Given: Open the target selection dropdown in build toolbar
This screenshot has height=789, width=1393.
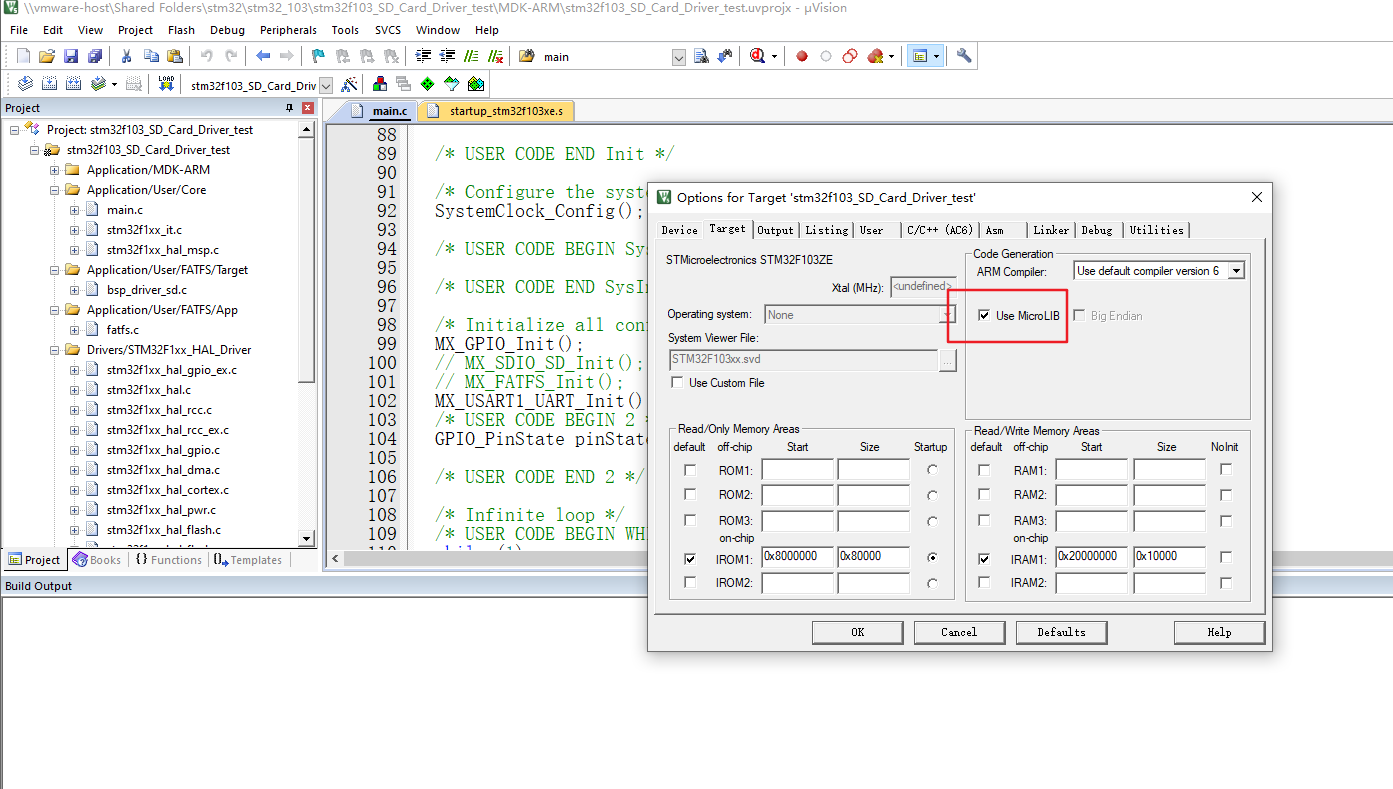Looking at the screenshot, I should (325, 85).
